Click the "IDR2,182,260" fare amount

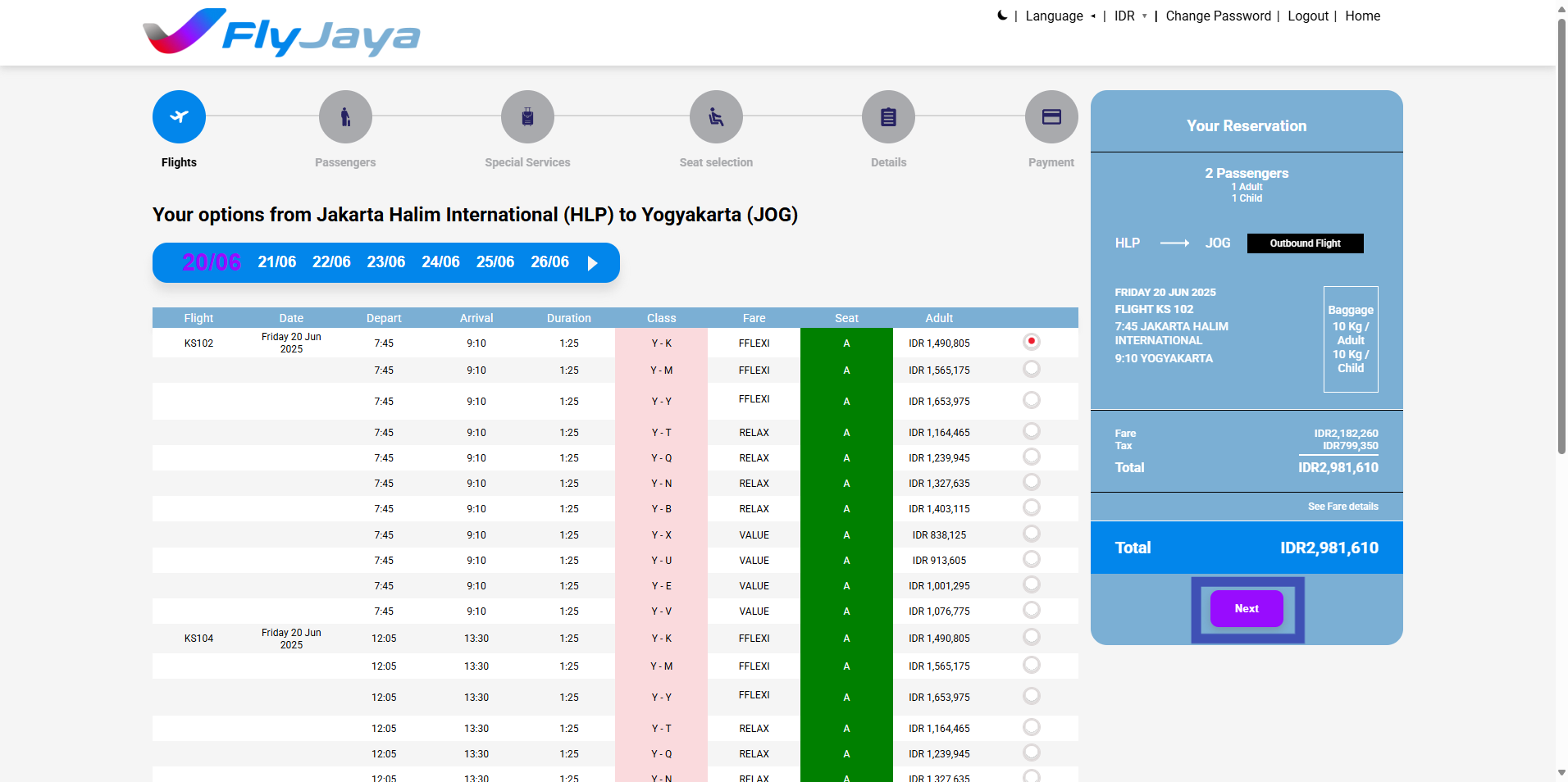[1346, 434]
